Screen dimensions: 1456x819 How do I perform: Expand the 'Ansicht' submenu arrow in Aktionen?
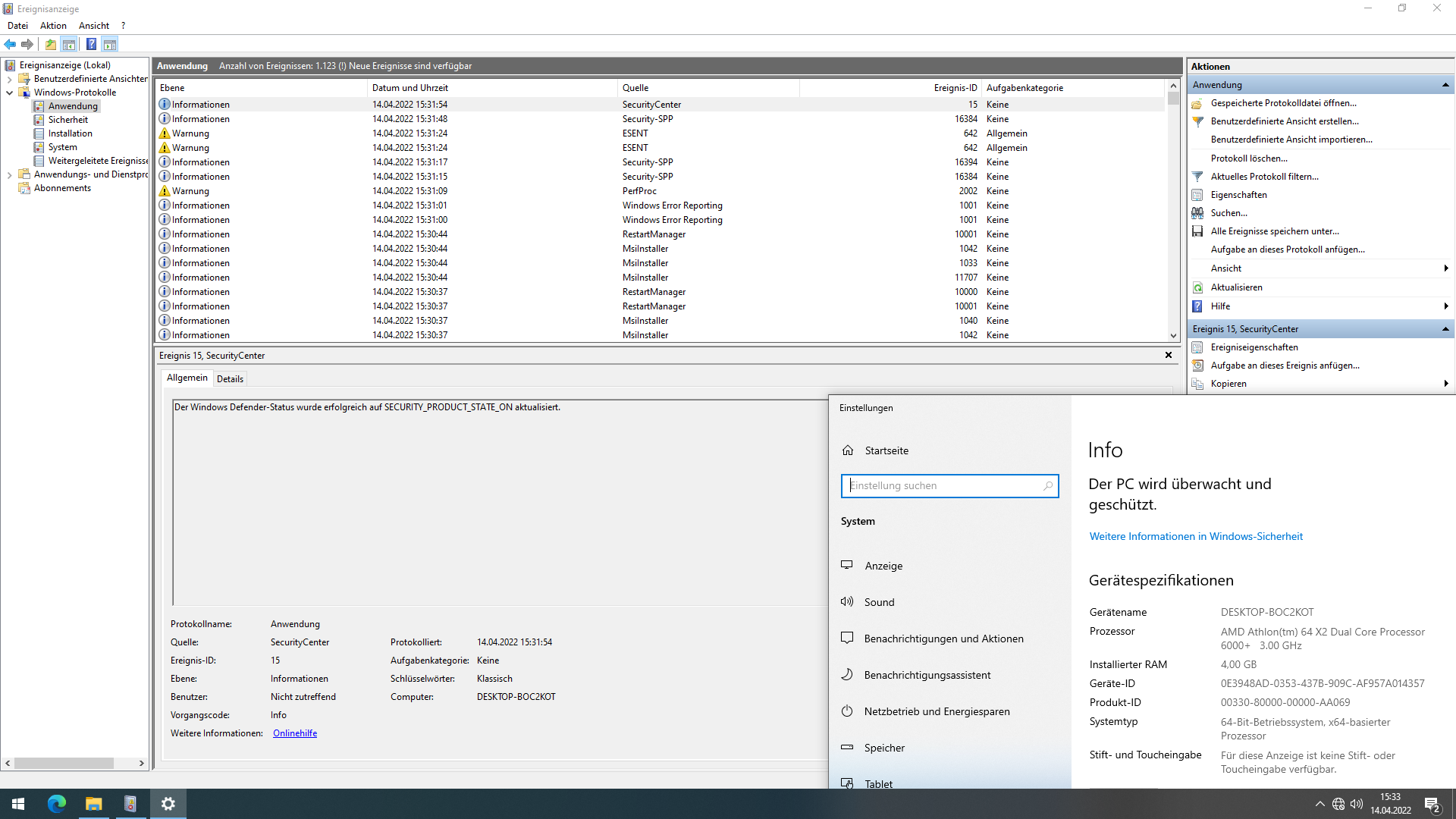1447,268
